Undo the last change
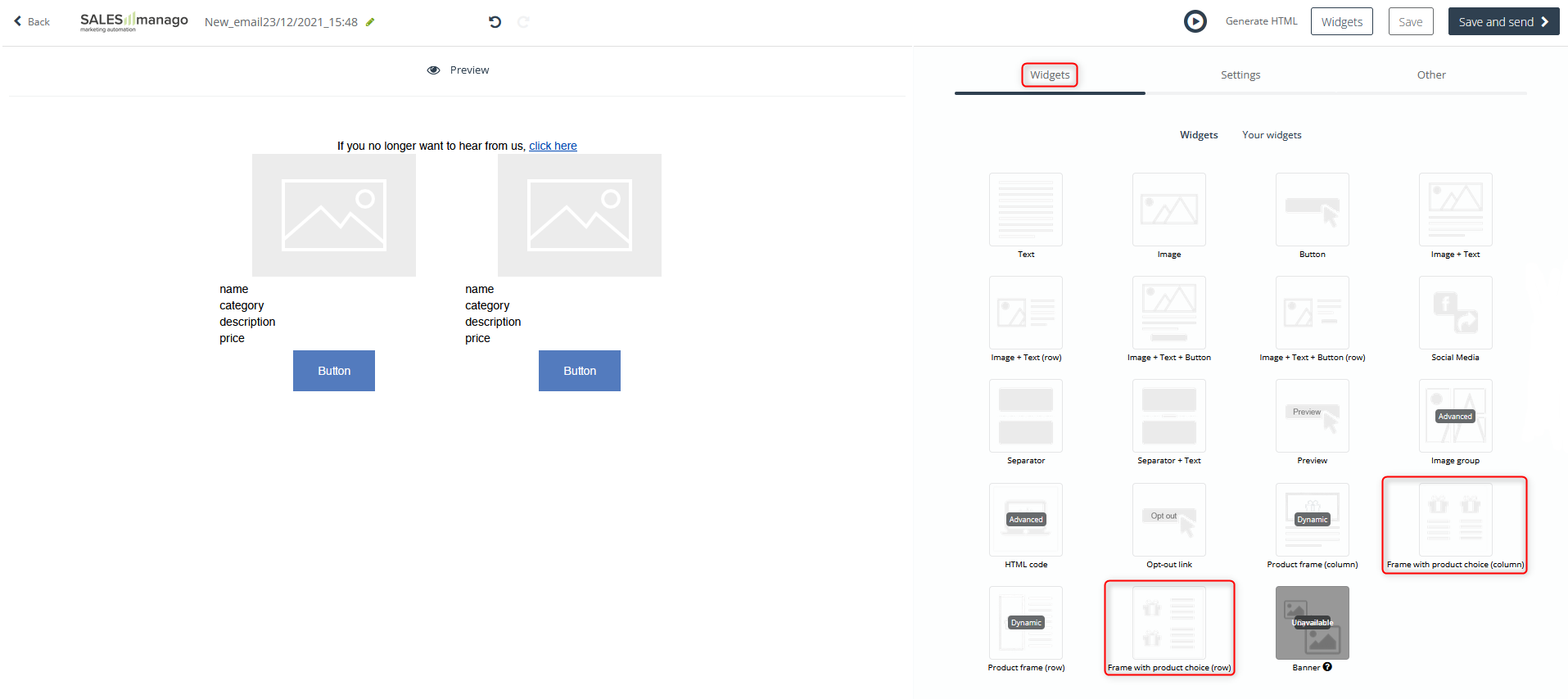 pos(495,22)
